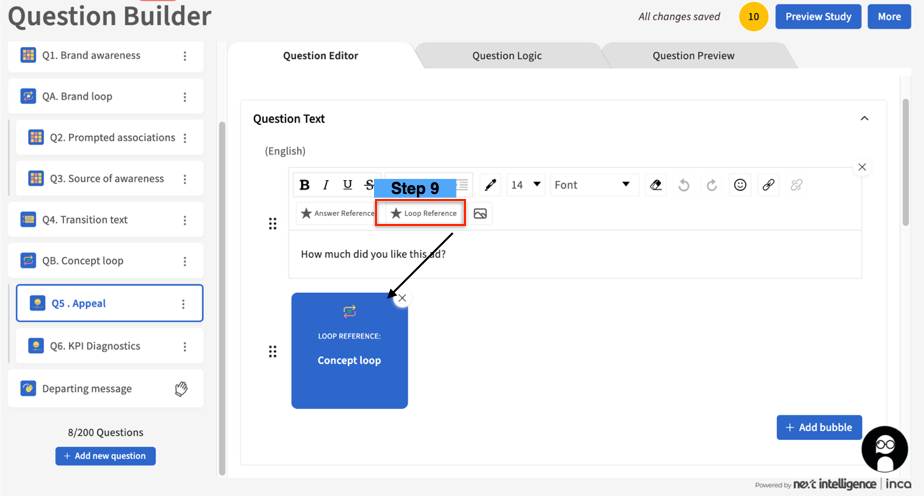
Task: Open the font size 14 dropdown
Action: tap(526, 185)
